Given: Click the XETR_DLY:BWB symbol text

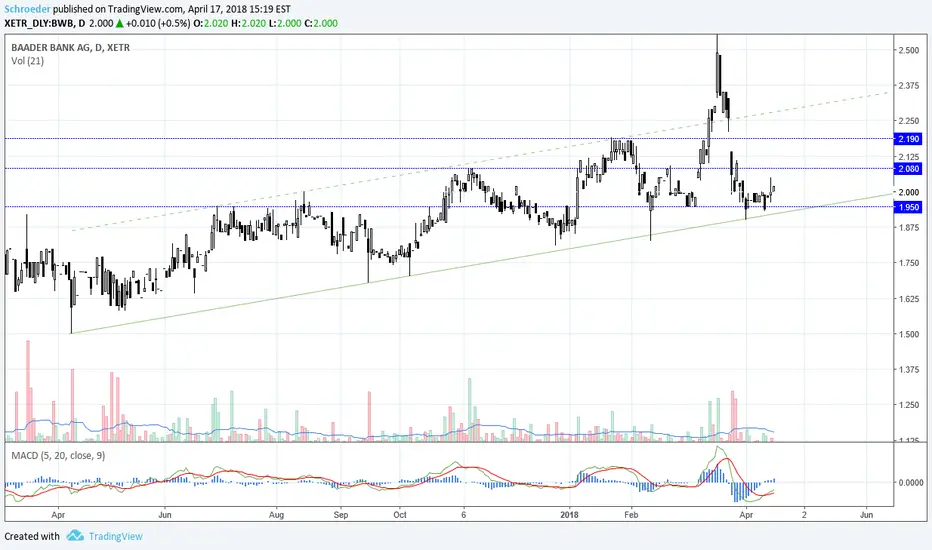Looking at the screenshot, I should 40,24.
